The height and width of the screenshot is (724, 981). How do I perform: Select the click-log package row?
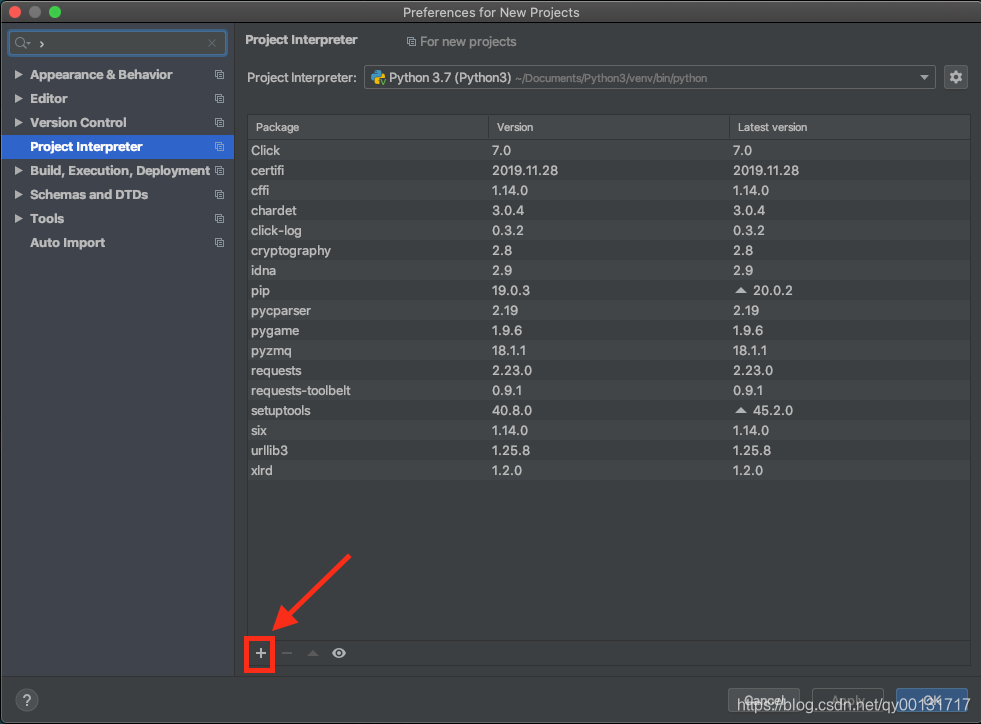[x=609, y=230]
